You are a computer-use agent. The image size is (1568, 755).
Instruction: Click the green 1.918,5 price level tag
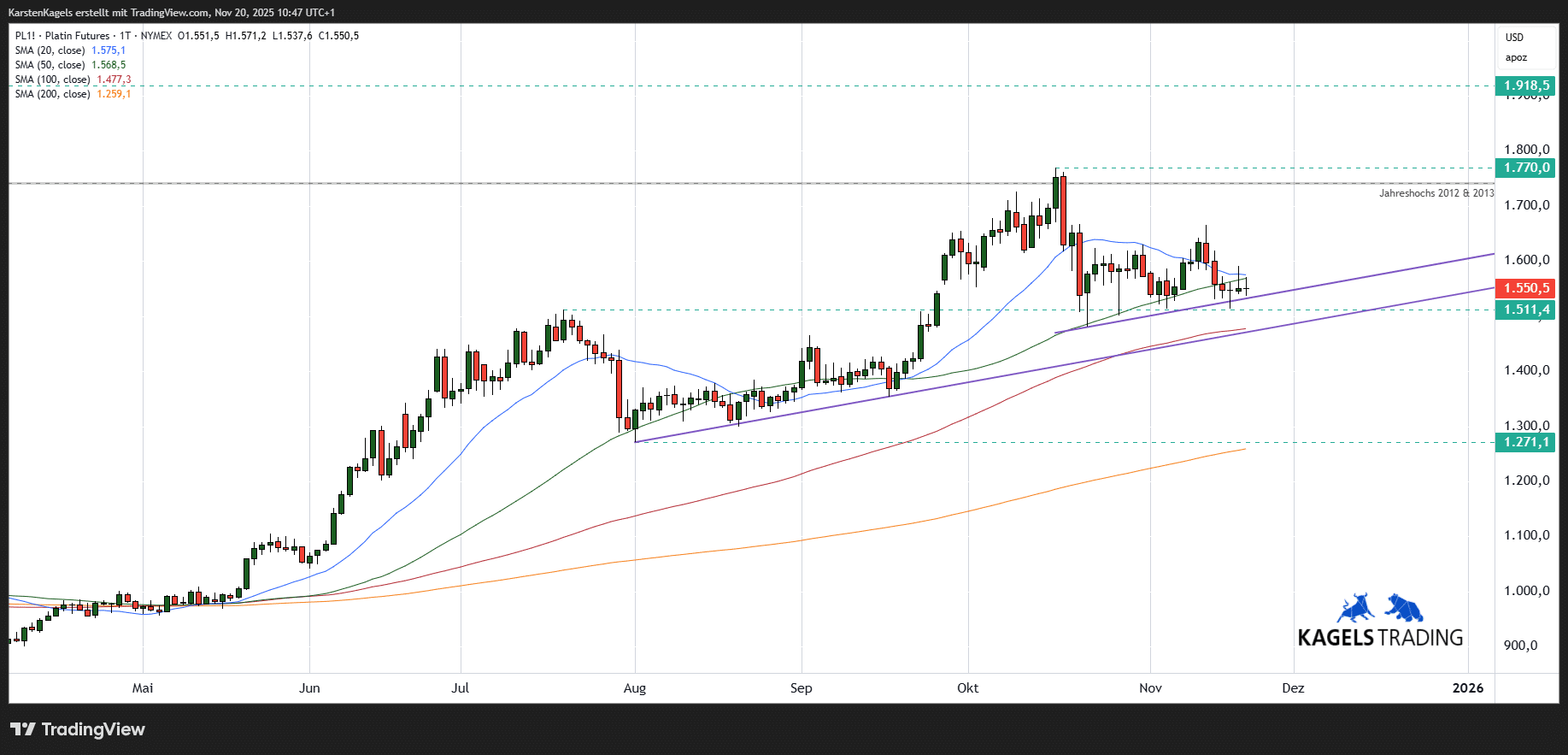[x=1525, y=86]
